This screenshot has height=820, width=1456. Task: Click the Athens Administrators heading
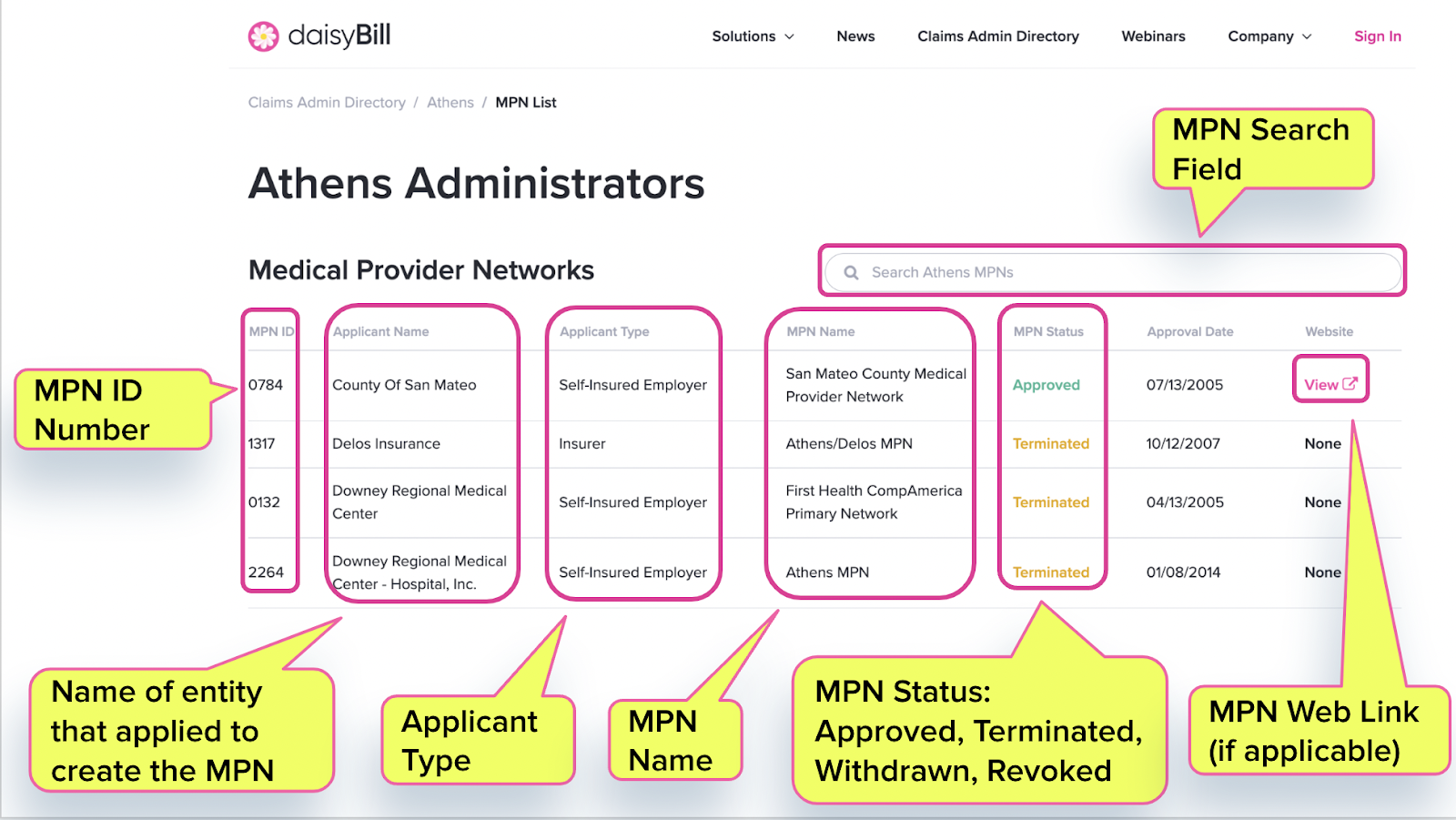point(476,184)
